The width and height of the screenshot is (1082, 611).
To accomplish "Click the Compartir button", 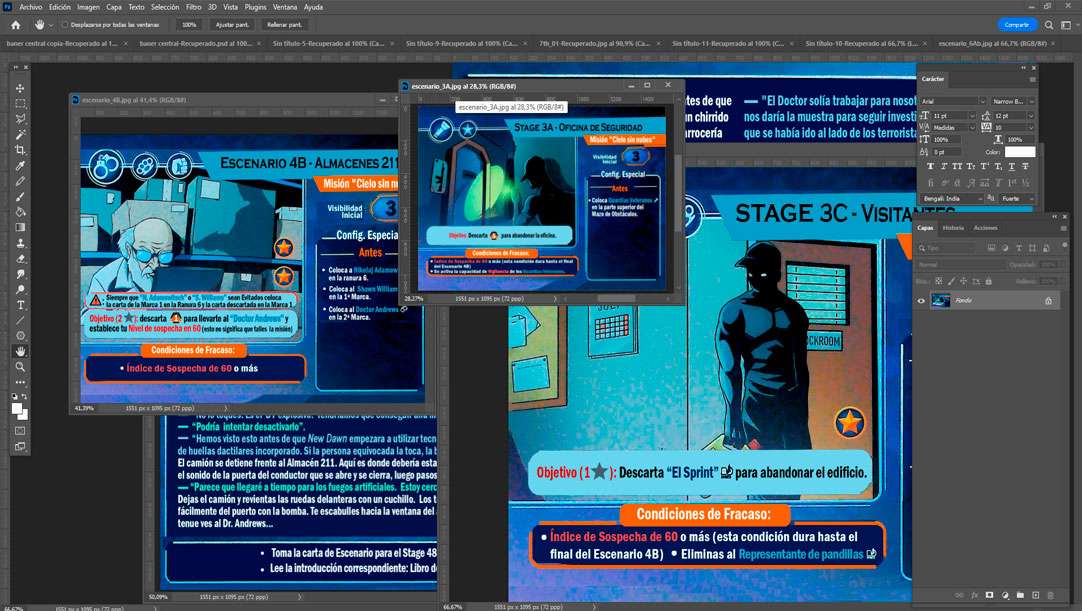I will coord(1016,25).
